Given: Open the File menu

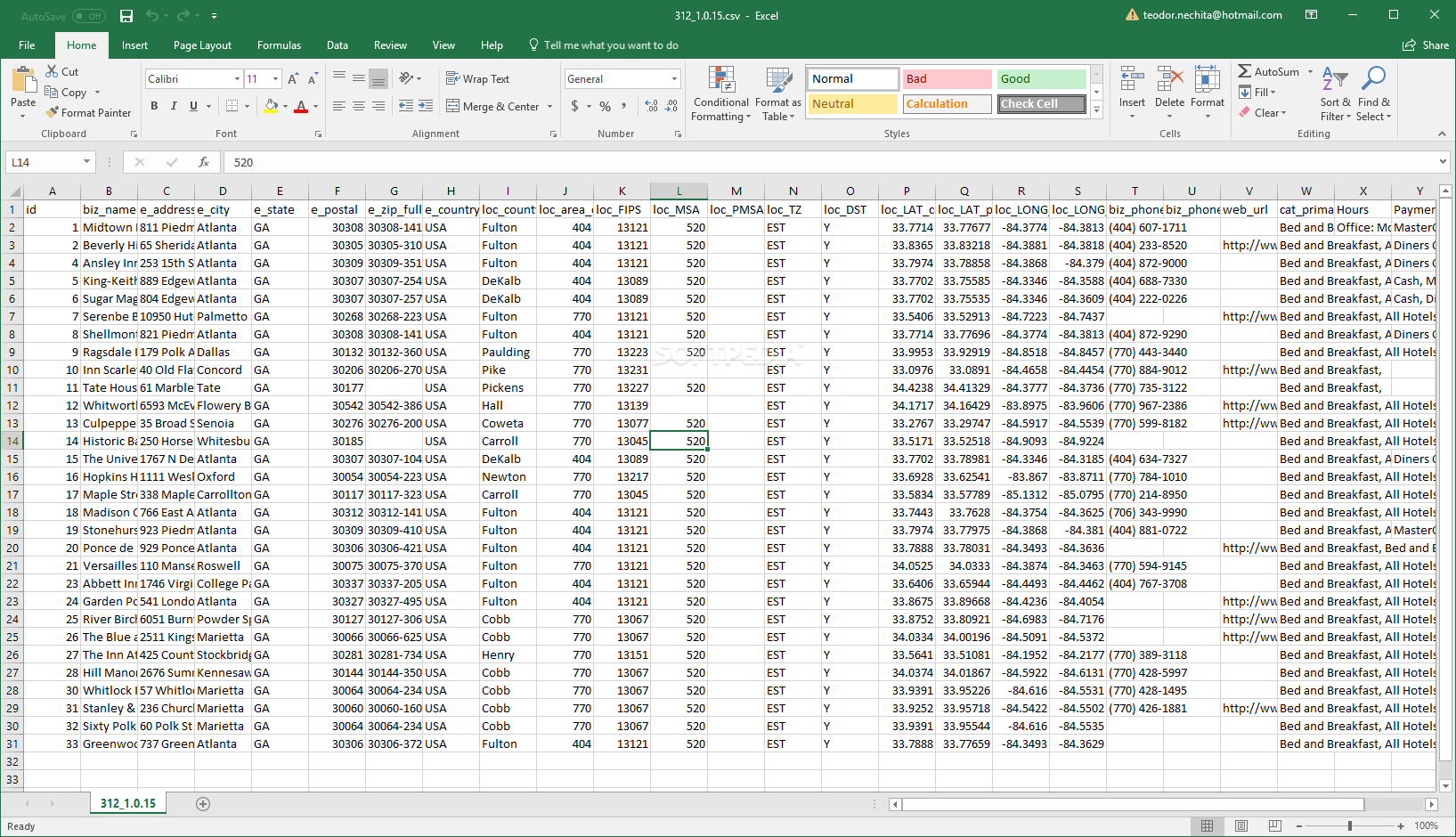Looking at the screenshot, I should click(x=27, y=45).
